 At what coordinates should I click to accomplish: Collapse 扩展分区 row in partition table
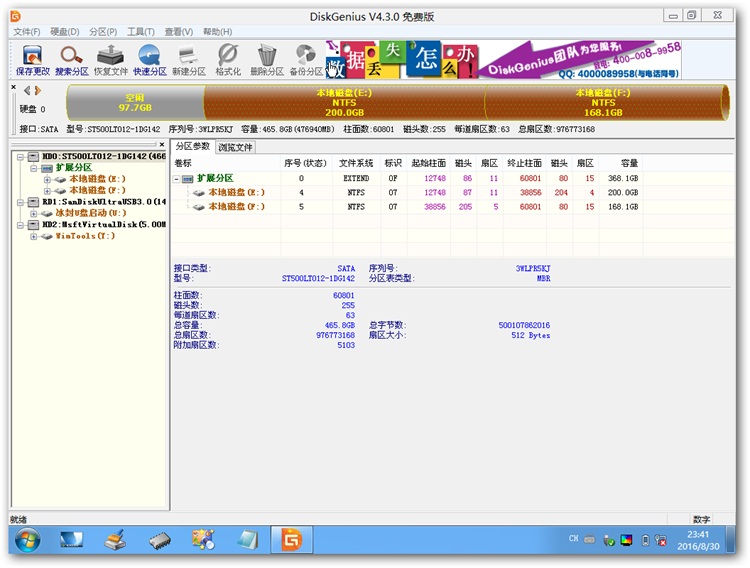click(x=176, y=179)
